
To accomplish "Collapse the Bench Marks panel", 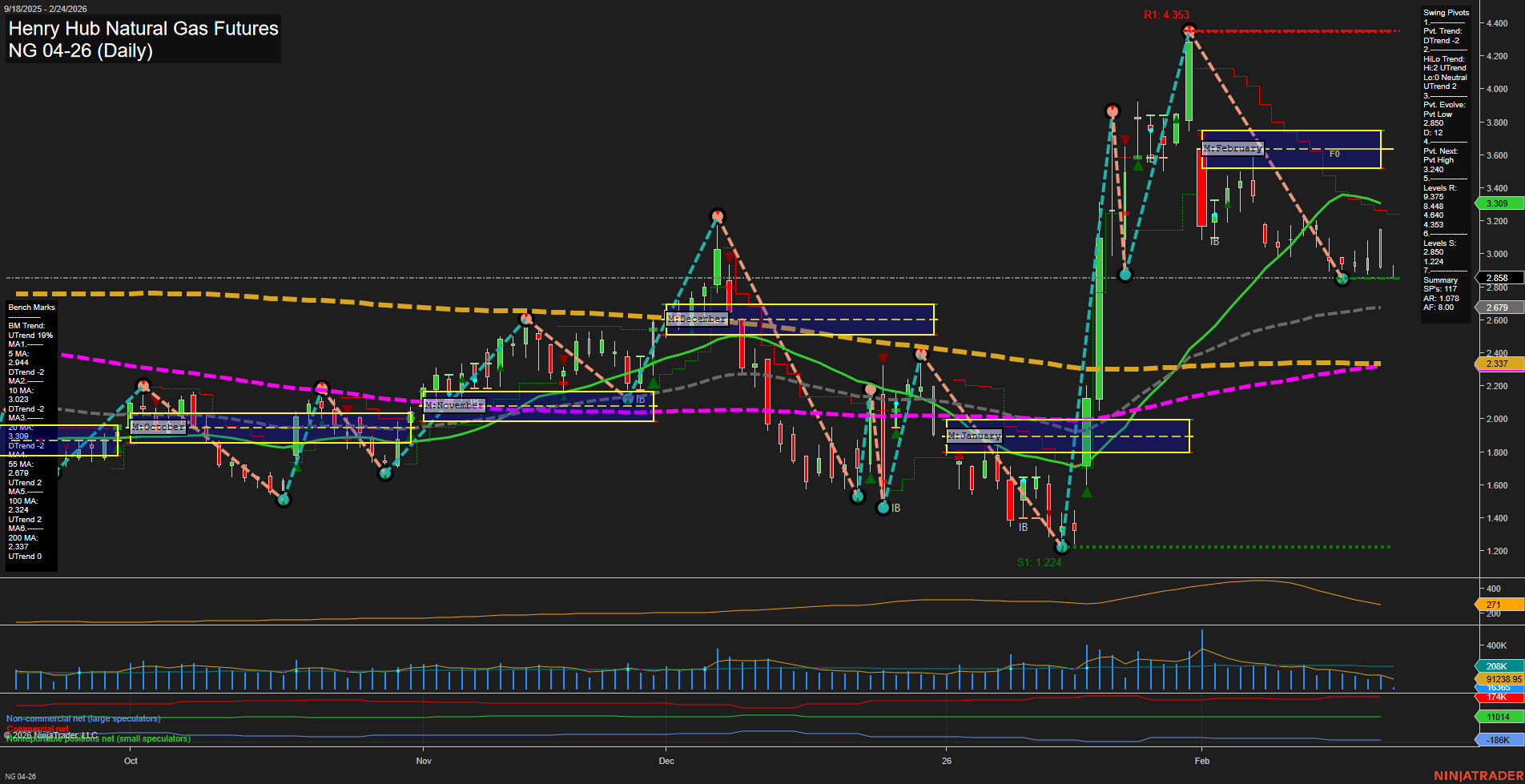I will 30,307.
